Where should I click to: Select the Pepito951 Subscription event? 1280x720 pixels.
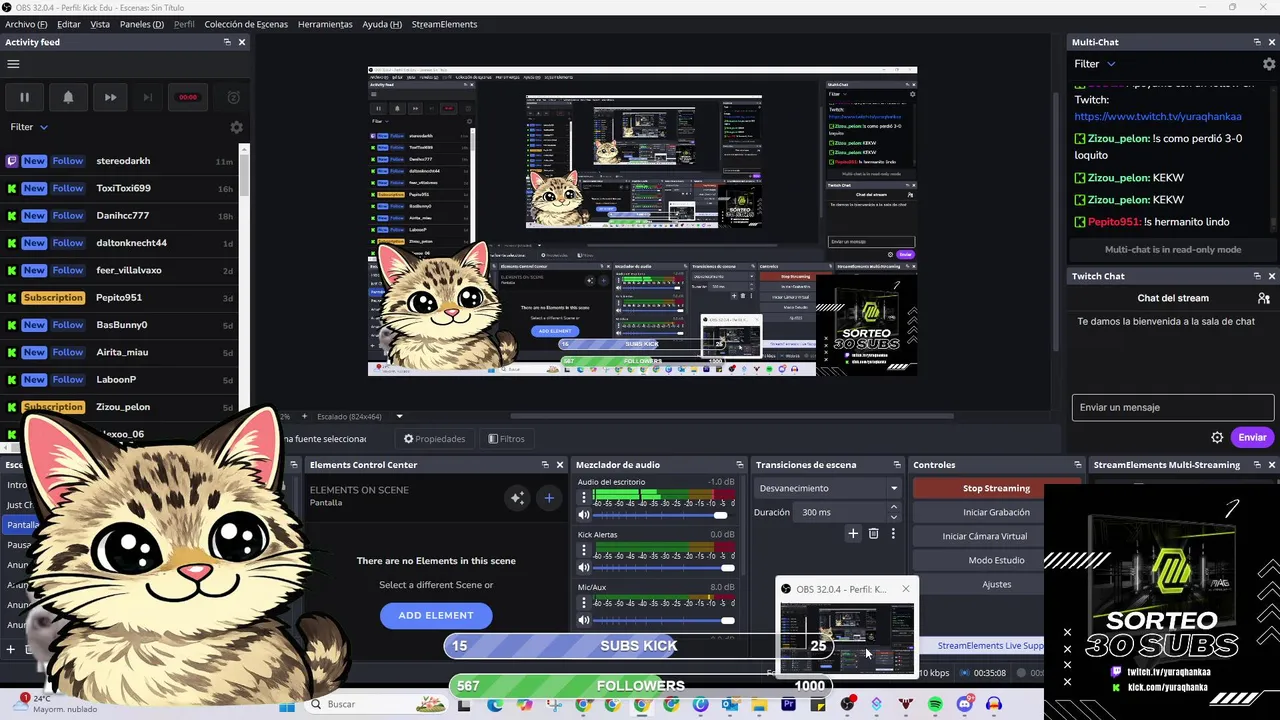120,298
